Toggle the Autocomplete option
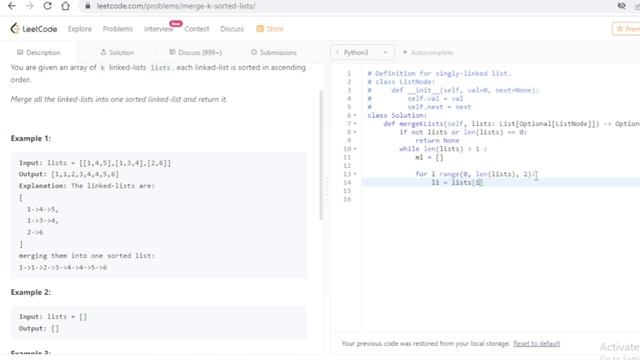The width and height of the screenshot is (640, 360). tap(428, 52)
